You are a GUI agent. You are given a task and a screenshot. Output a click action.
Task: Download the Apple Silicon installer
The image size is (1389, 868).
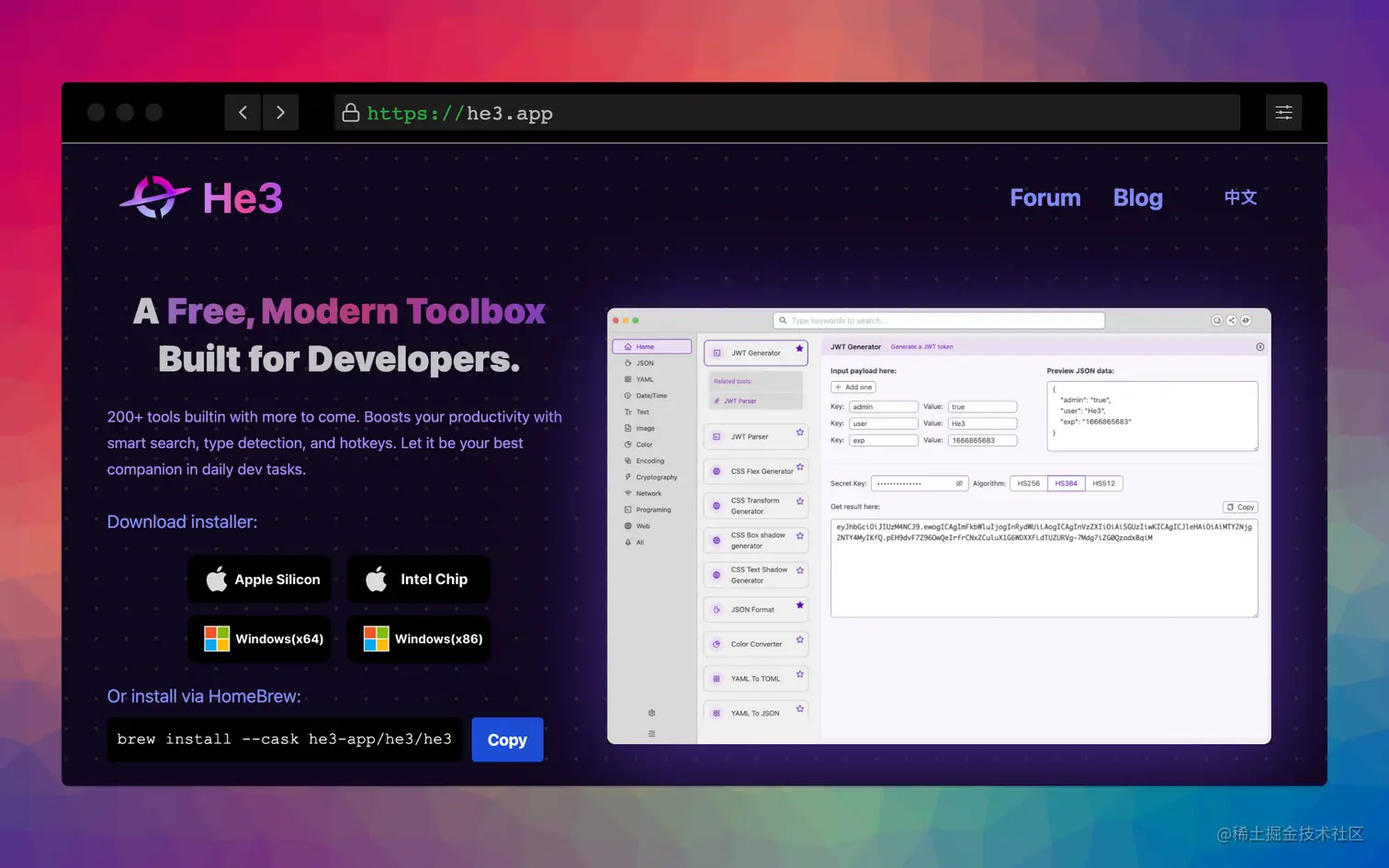[x=260, y=580]
